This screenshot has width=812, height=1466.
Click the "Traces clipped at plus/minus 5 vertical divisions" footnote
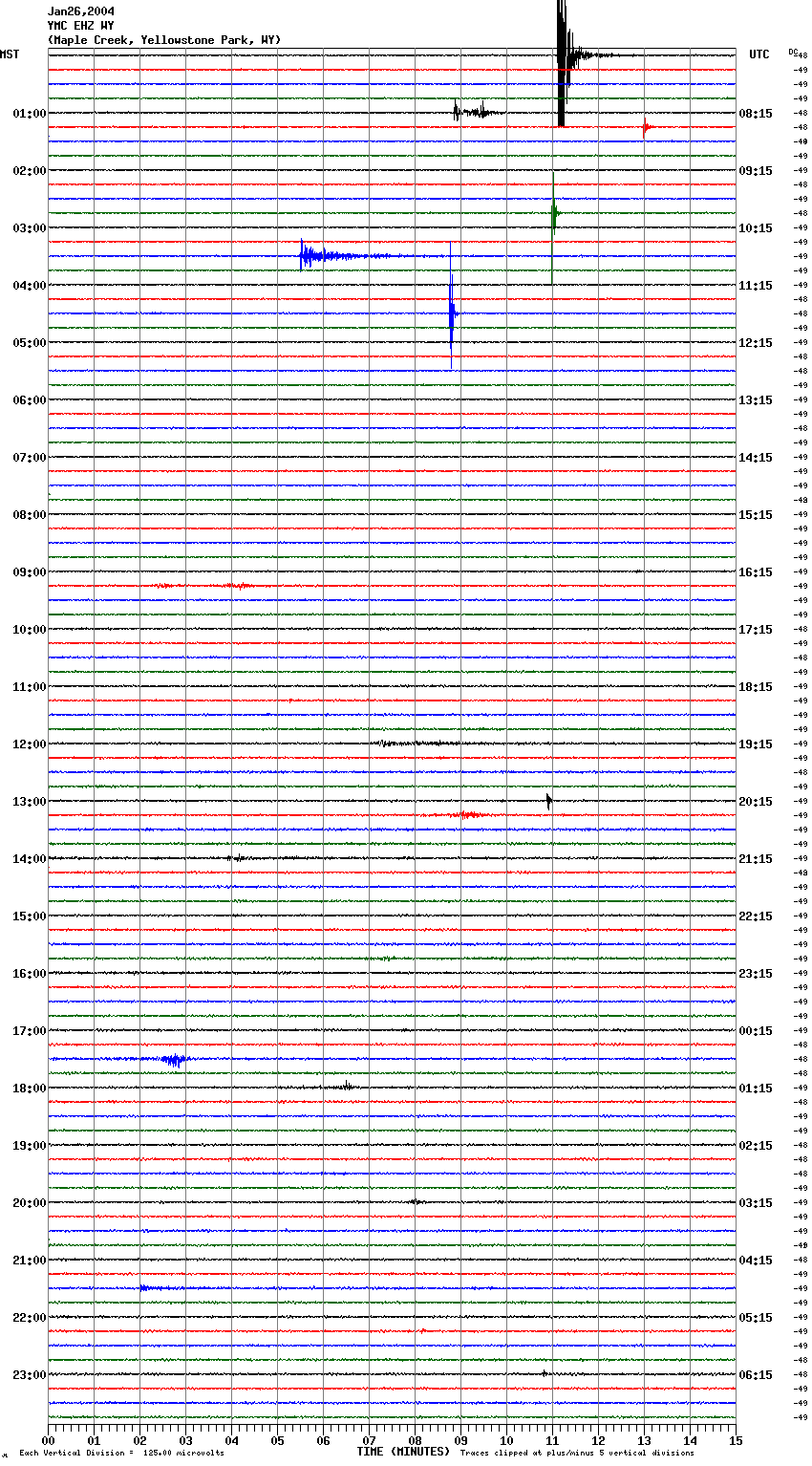tap(577, 1454)
